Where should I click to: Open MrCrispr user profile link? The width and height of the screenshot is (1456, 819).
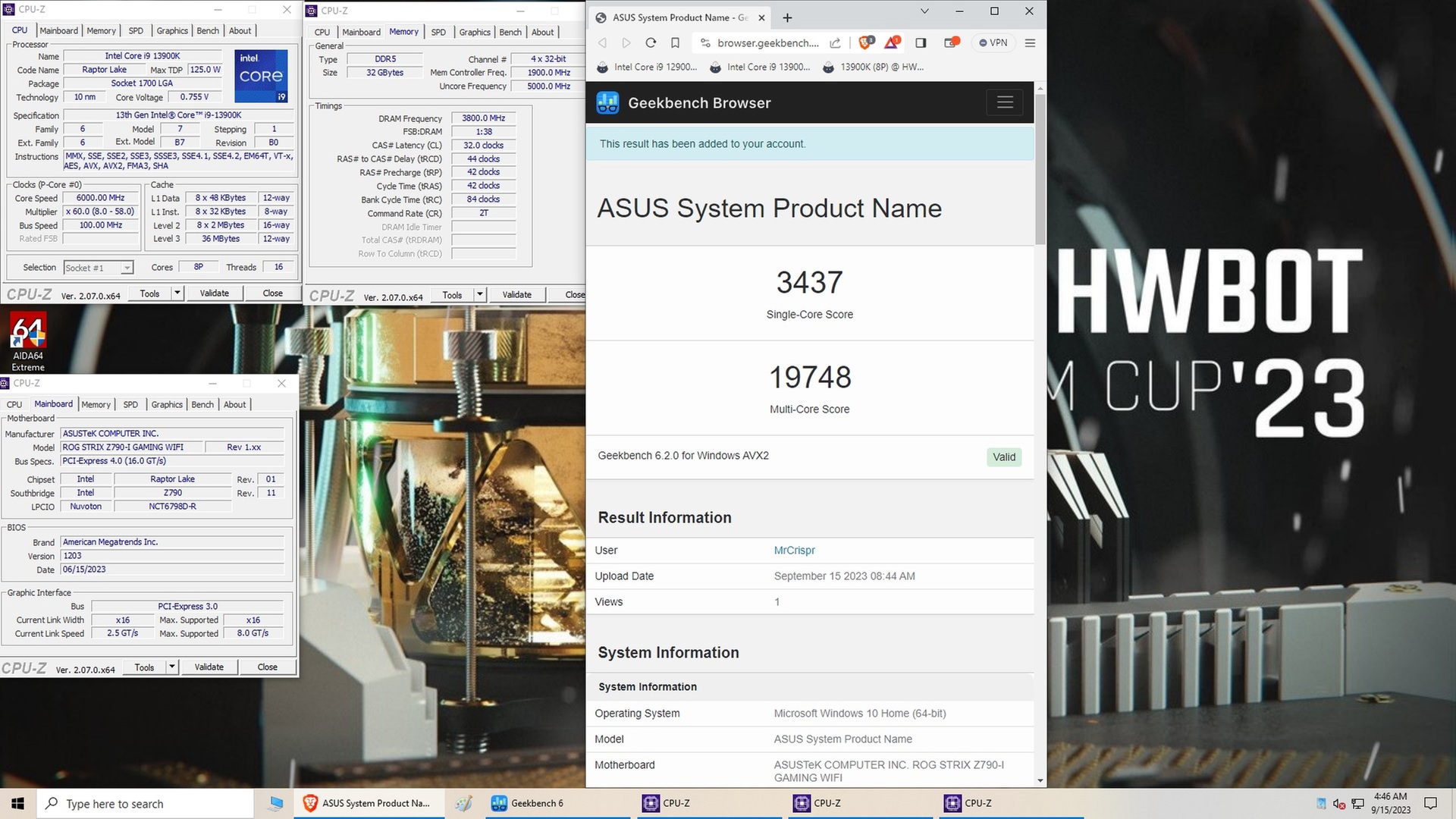click(x=794, y=551)
